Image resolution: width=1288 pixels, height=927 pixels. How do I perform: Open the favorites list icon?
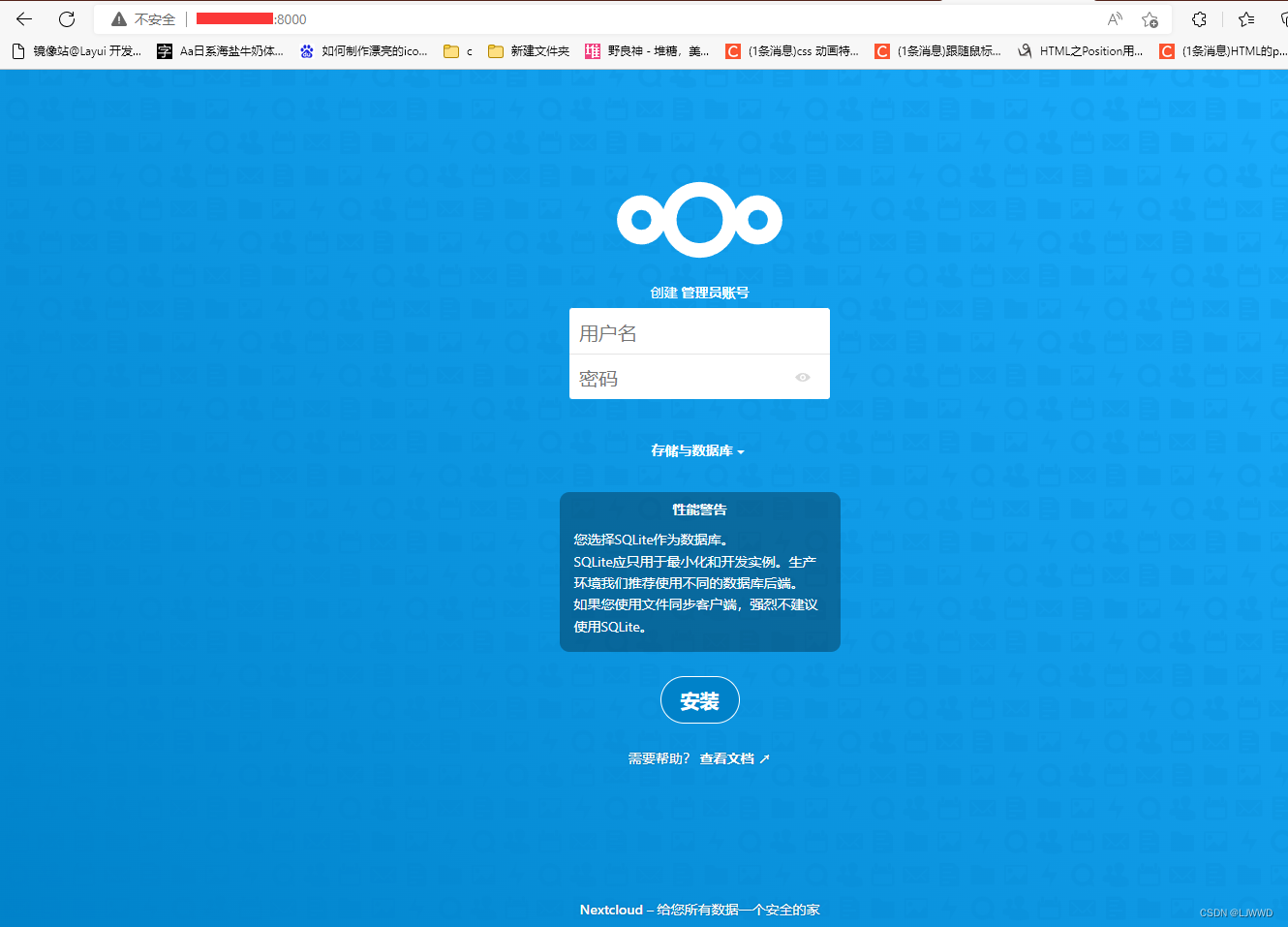[x=1246, y=19]
